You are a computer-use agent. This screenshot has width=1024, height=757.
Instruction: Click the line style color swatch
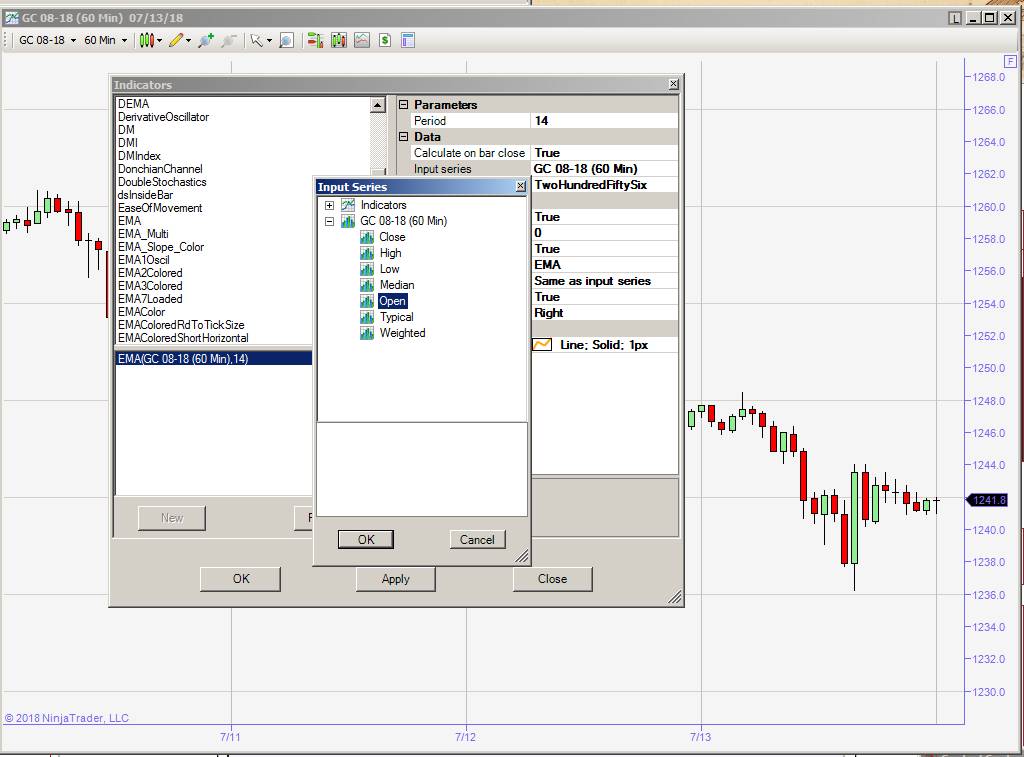click(x=542, y=345)
